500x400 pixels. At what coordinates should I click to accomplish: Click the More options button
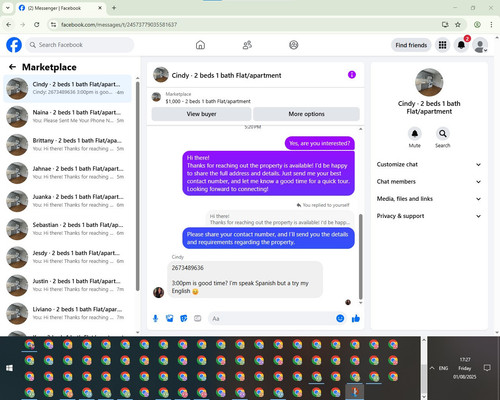(x=306, y=114)
